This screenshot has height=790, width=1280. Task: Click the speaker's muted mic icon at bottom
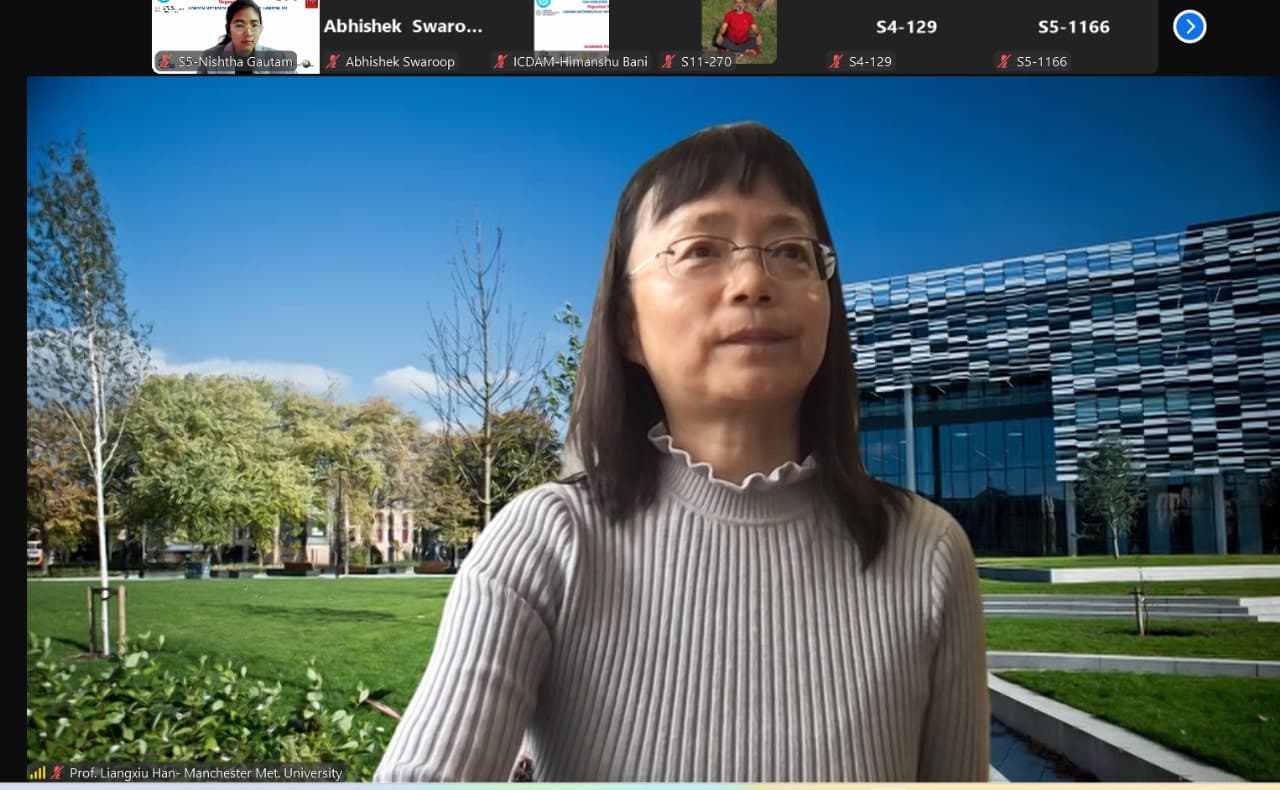click(58, 773)
